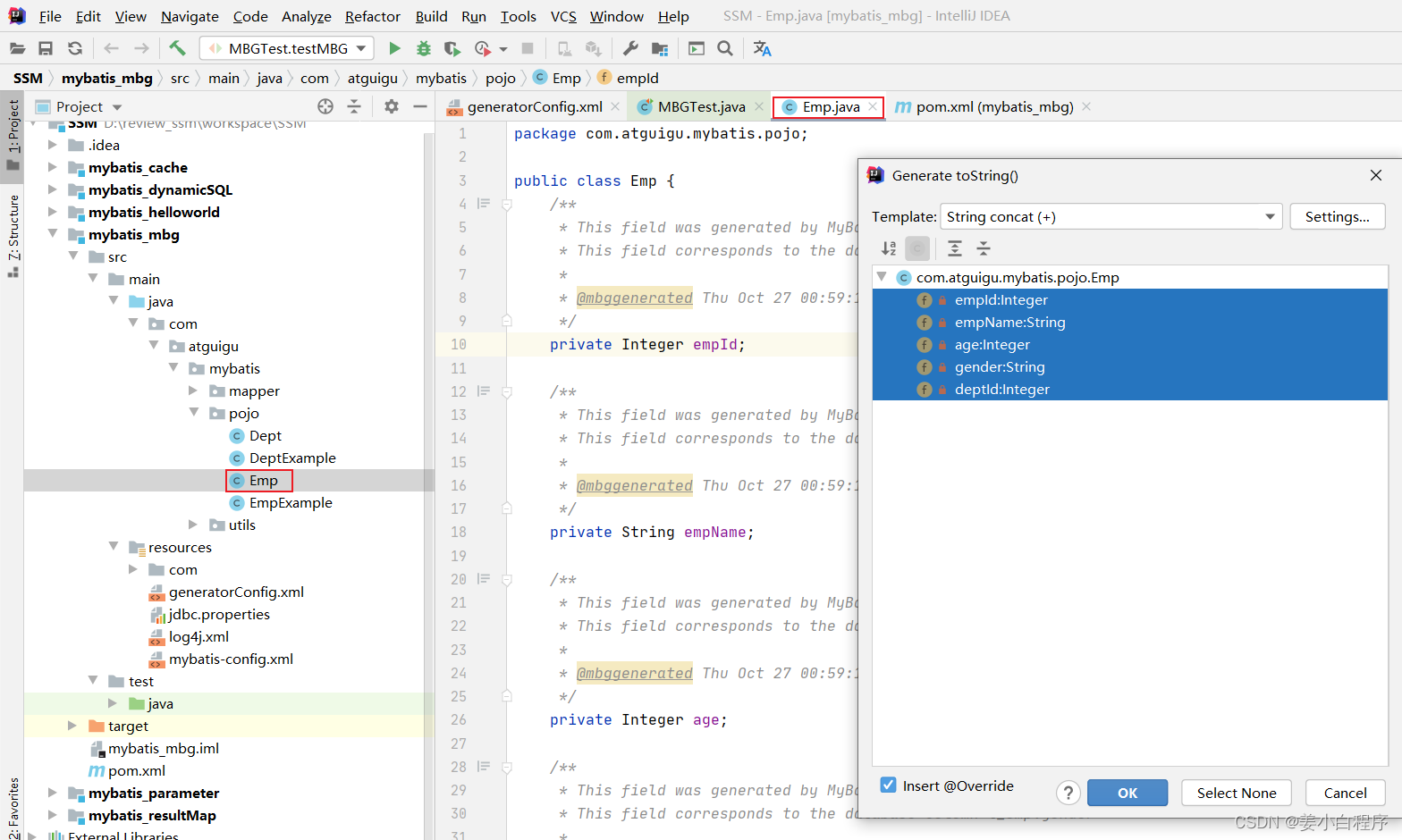Open IDE settings with the wrench icon
The height and width of the screenshot is (840, 1402).
[630, 48]
